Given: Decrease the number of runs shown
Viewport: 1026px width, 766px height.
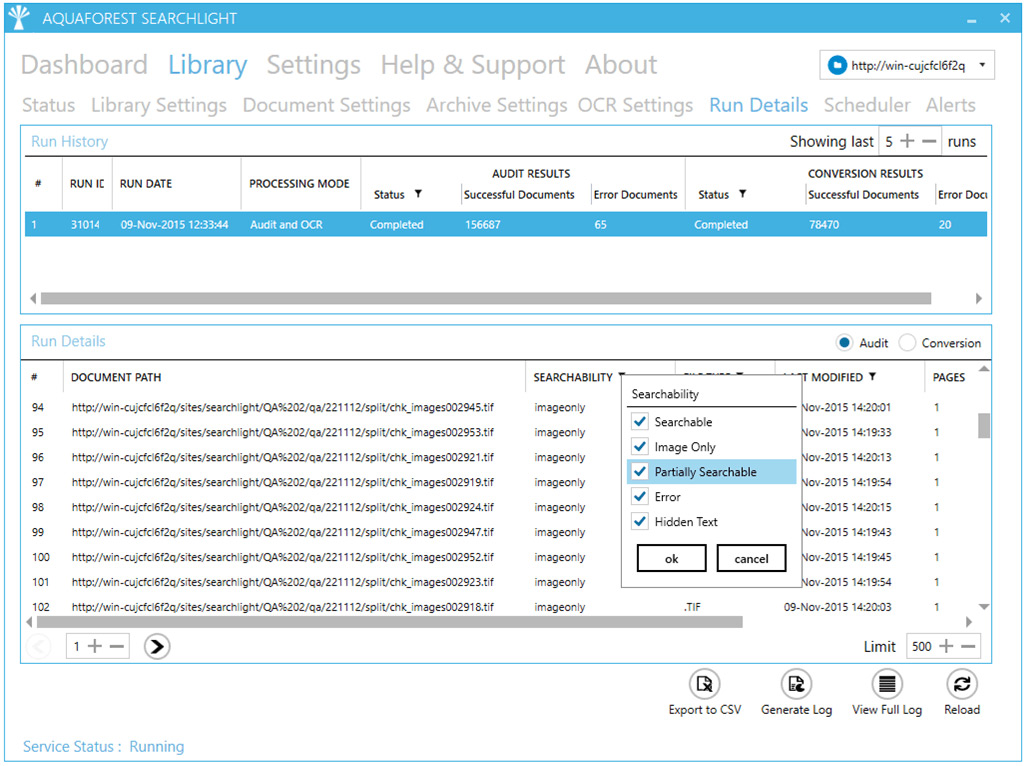Looking at the screenshot, I should (929, 141).
